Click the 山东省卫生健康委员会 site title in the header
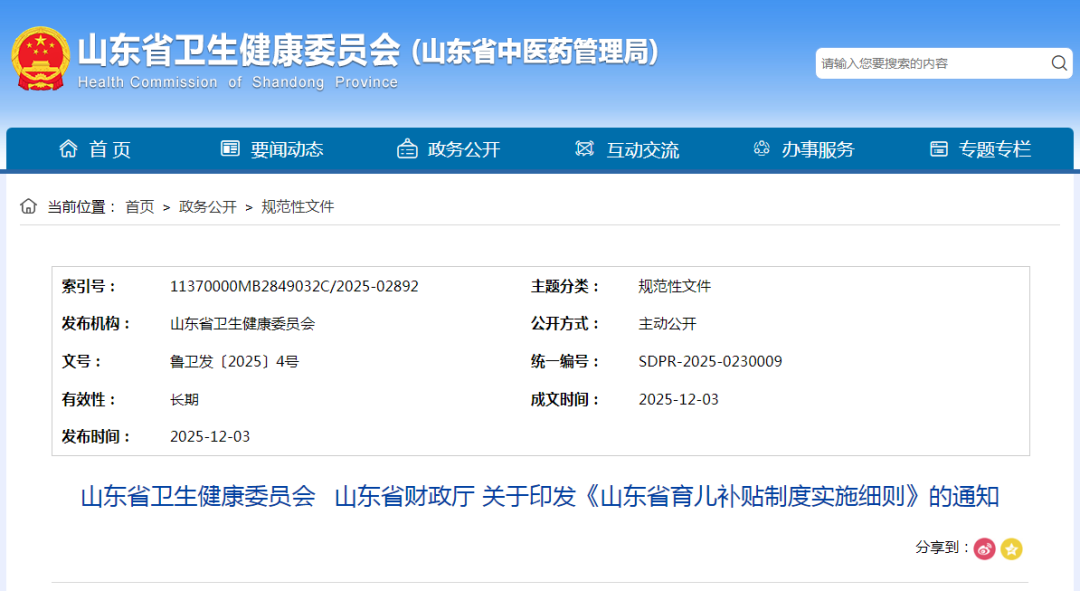The image size is (1080, 591). [238, 51]
